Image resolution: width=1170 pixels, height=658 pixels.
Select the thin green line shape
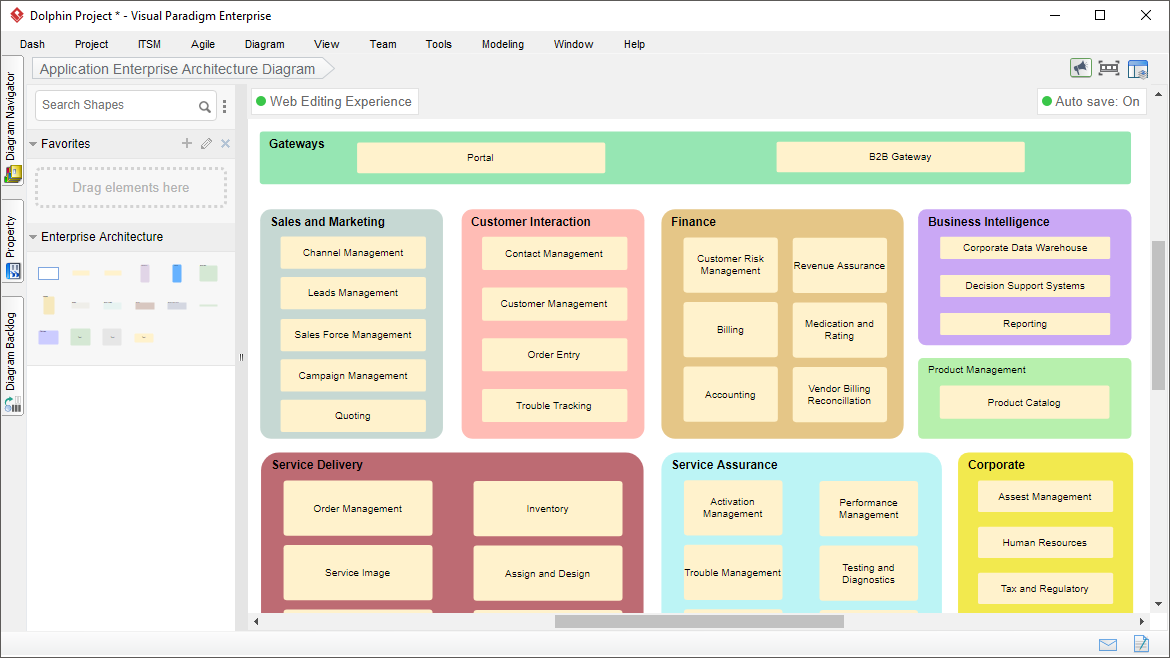(x=209, y=305)
